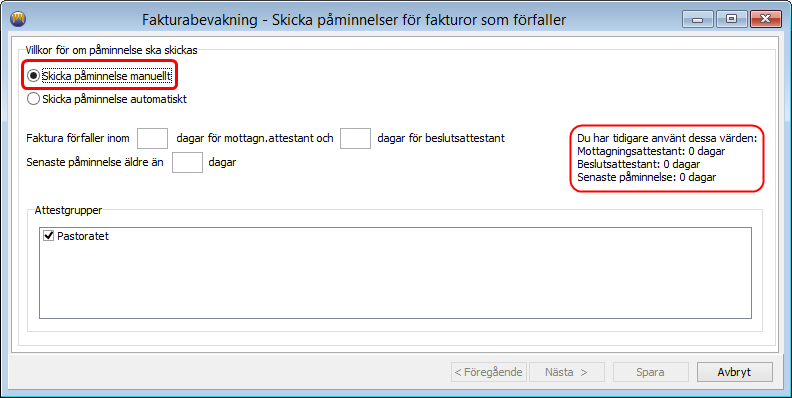Click Skicka påminnelse automatiskt label text
The width and height of the screenshot is (792, 398).
click(115, 99)
